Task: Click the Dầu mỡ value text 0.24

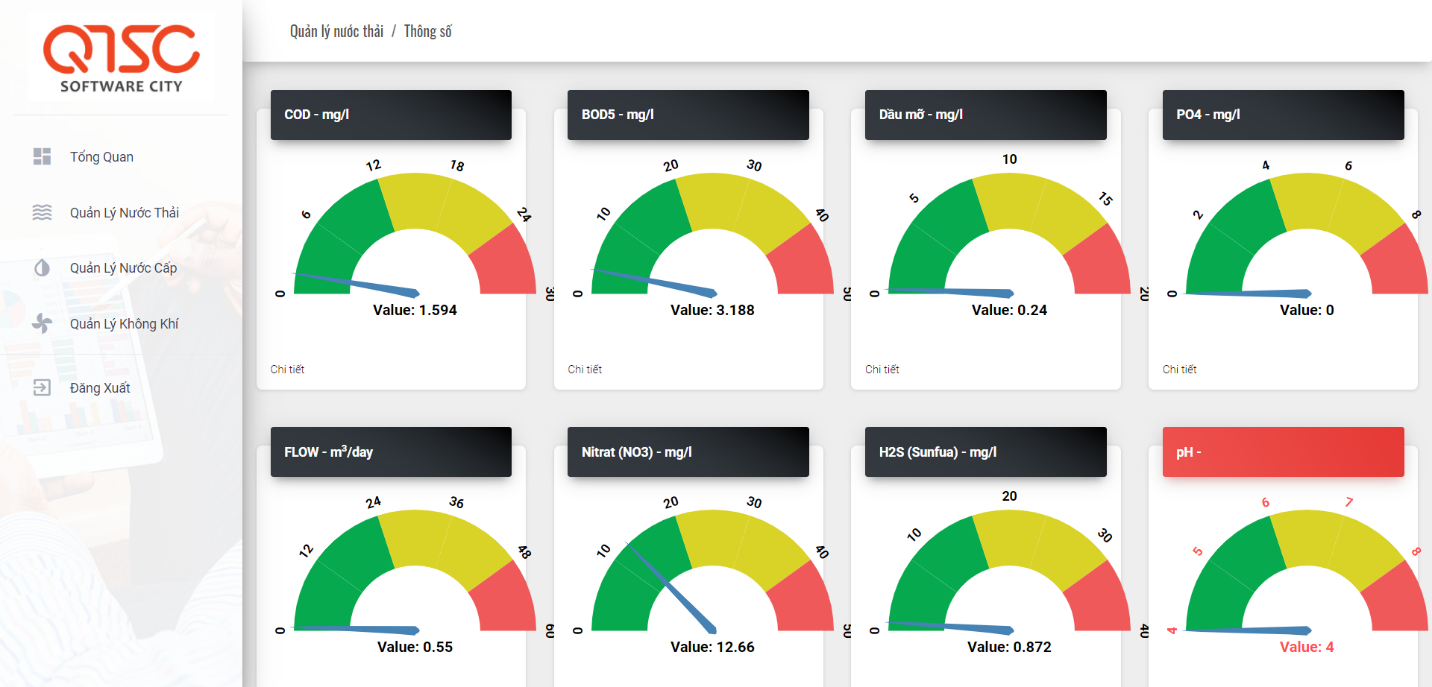Action: tap(1010, 310)
